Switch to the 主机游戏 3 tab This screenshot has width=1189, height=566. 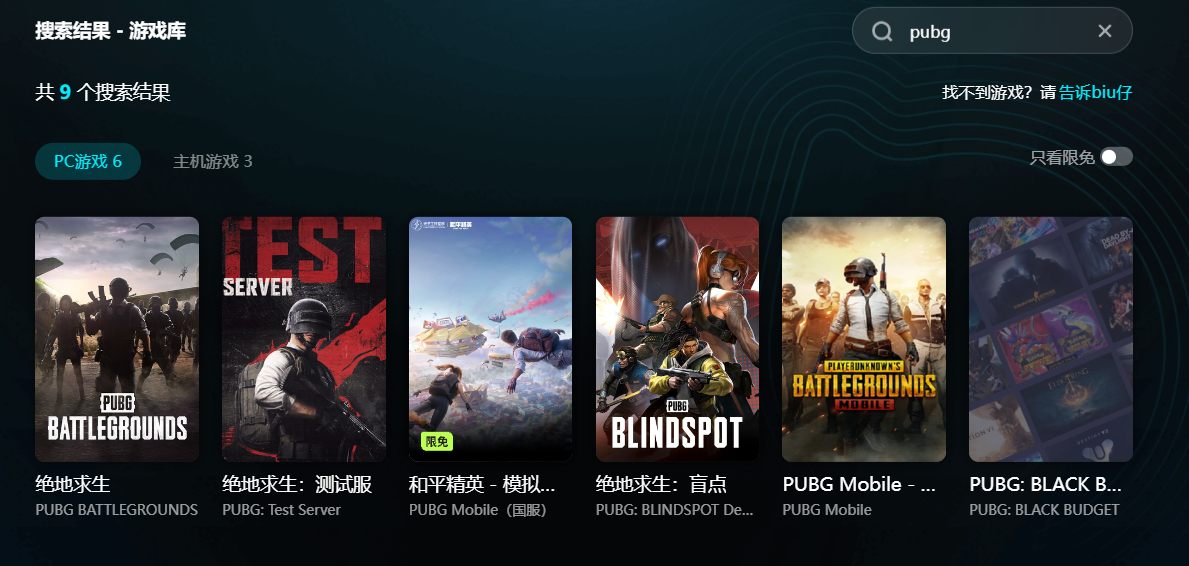(x=212, y=162)
